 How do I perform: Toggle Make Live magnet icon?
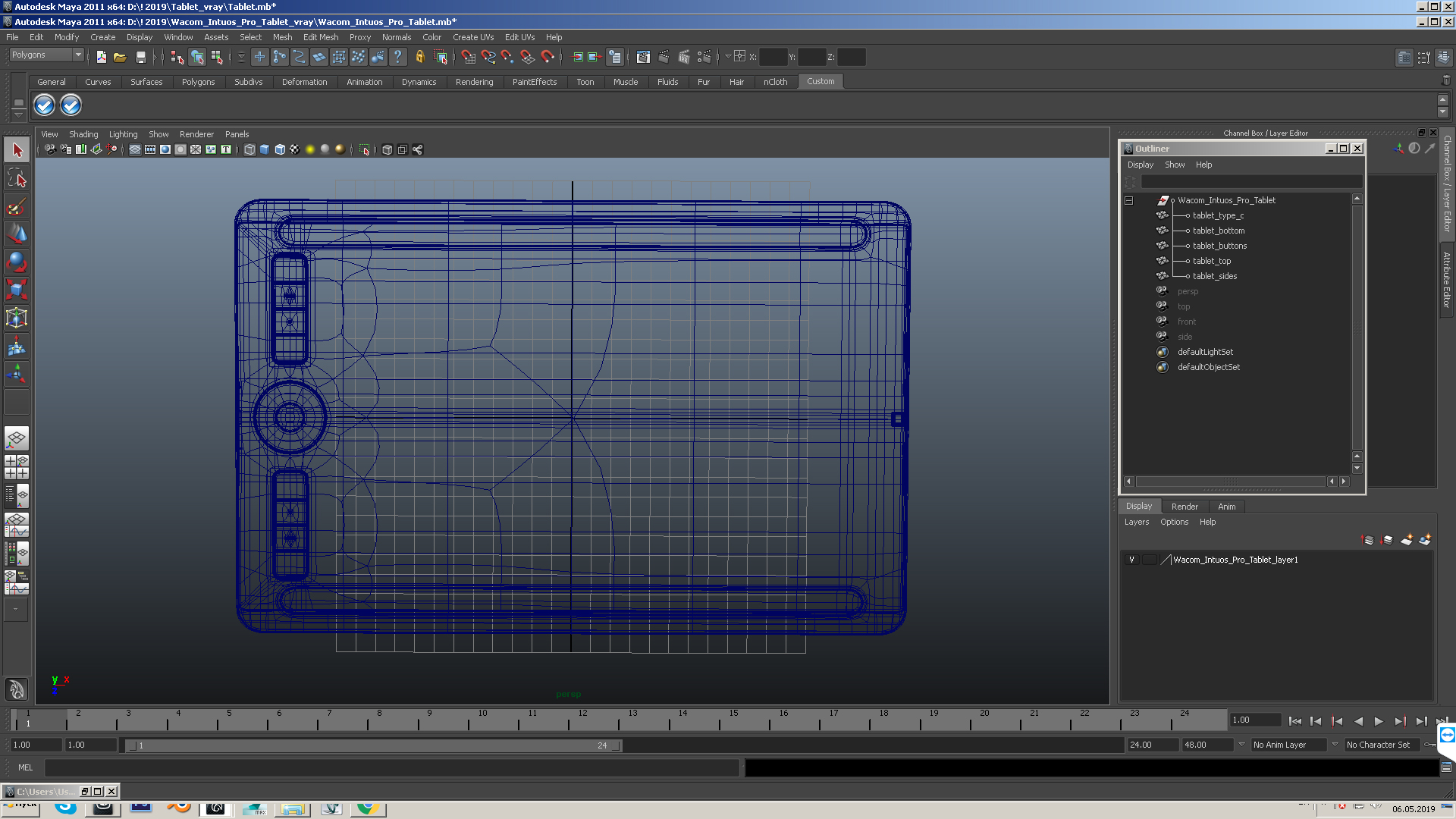point(548,57)
